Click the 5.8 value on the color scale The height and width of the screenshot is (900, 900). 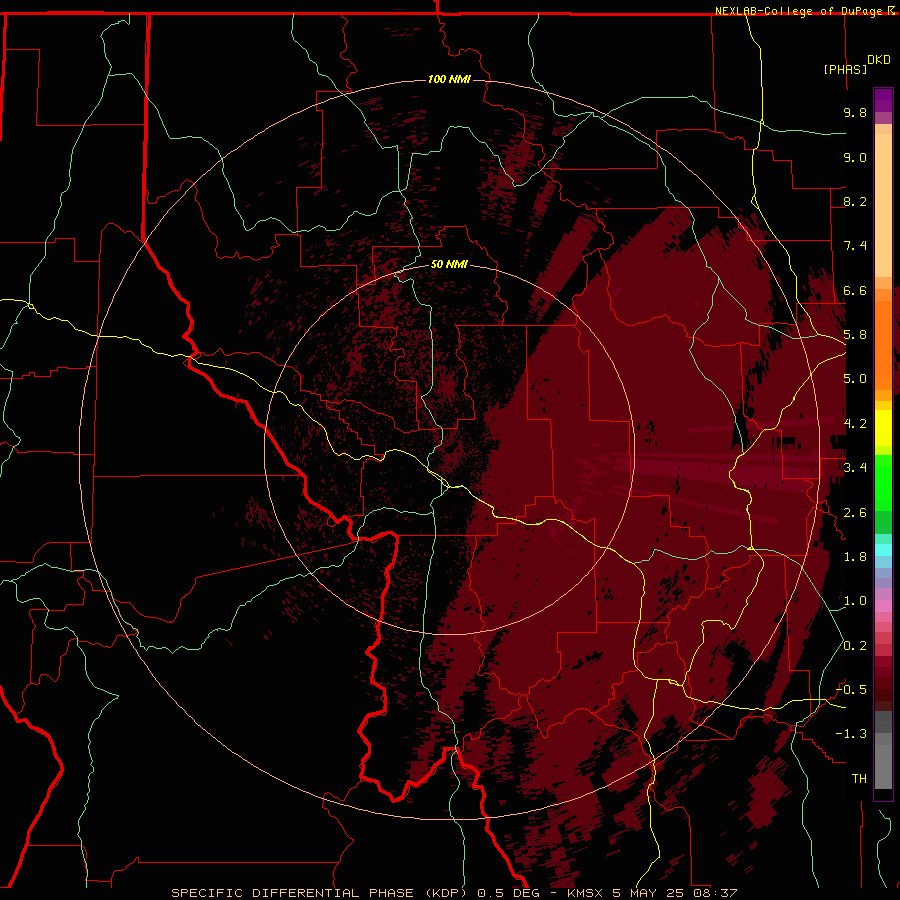pyautogui.click(x=855, y=335)
